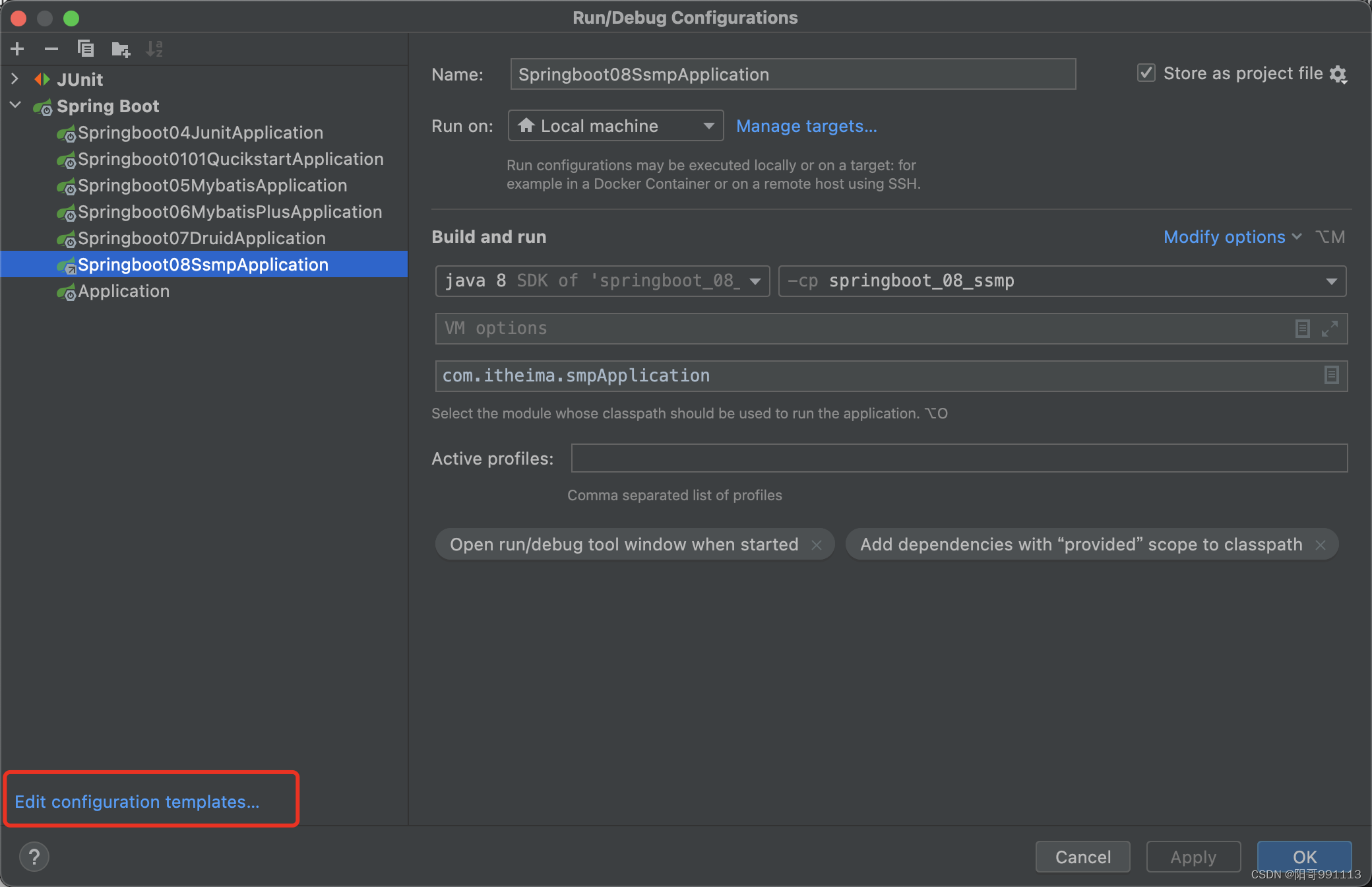Toggle the Store as project file checkbox
The width and height of the screenshot is (1372, 887).
[1146, 73]
